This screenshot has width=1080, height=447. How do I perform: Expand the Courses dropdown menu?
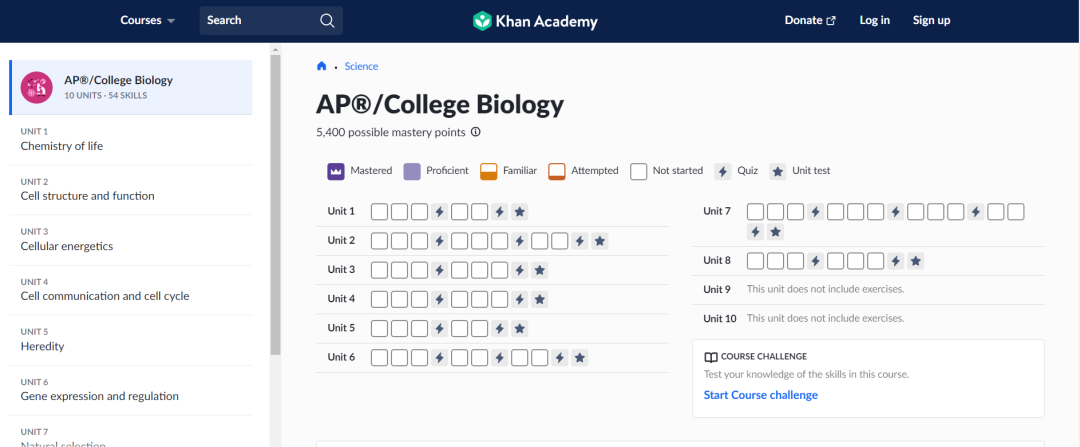(x=147, y=21)
